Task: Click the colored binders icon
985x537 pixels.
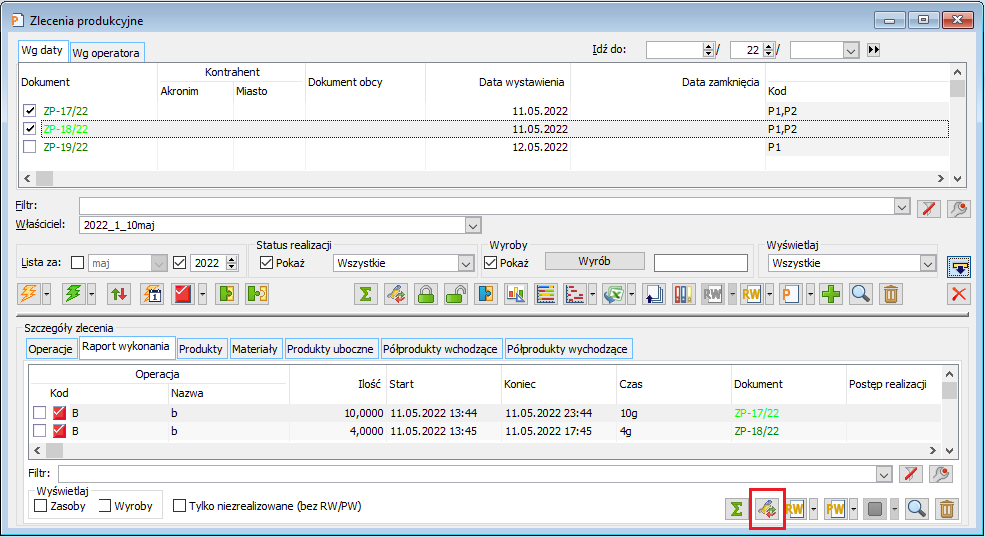Action: pyautogui.click(x=683, y=294)
